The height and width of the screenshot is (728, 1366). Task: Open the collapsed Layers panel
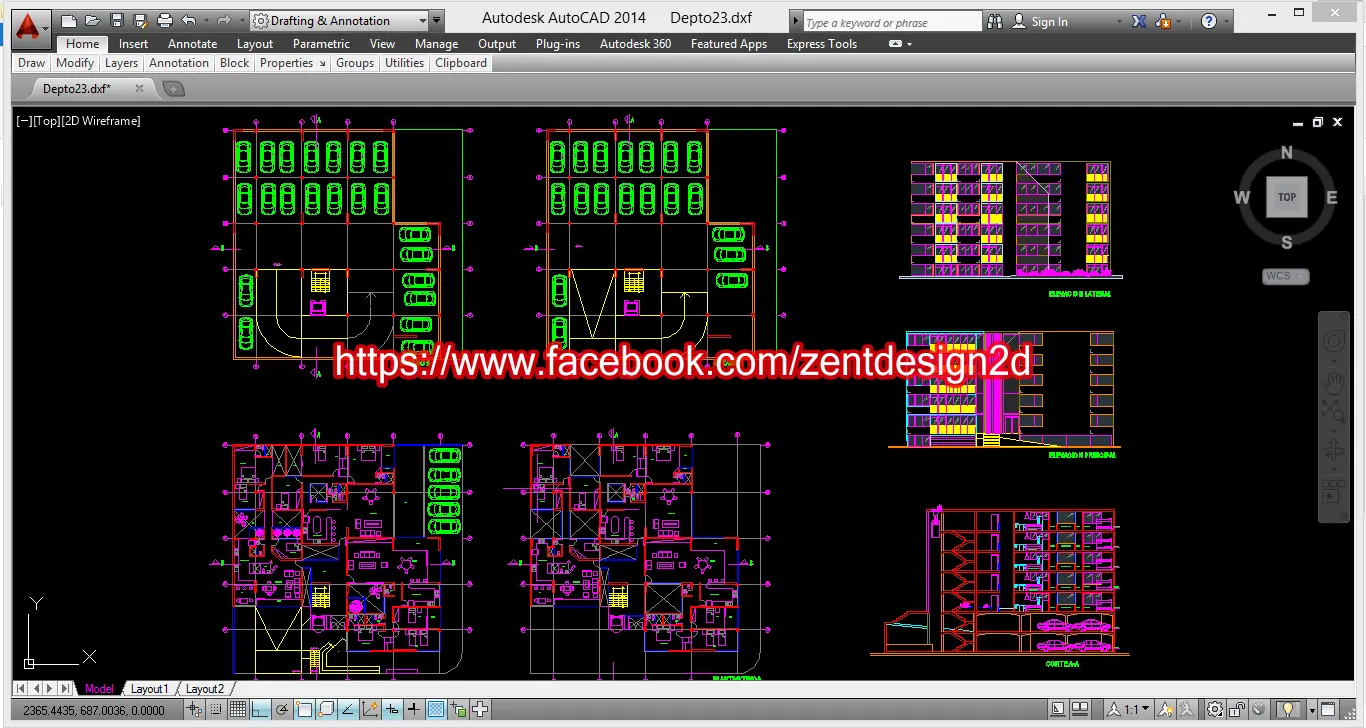click(x=121, y=63)
